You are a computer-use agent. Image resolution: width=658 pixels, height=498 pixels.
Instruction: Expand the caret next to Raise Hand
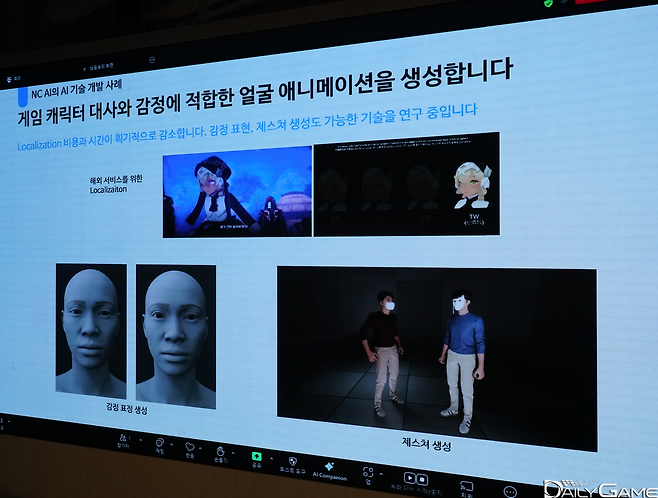tap(233, 453)
